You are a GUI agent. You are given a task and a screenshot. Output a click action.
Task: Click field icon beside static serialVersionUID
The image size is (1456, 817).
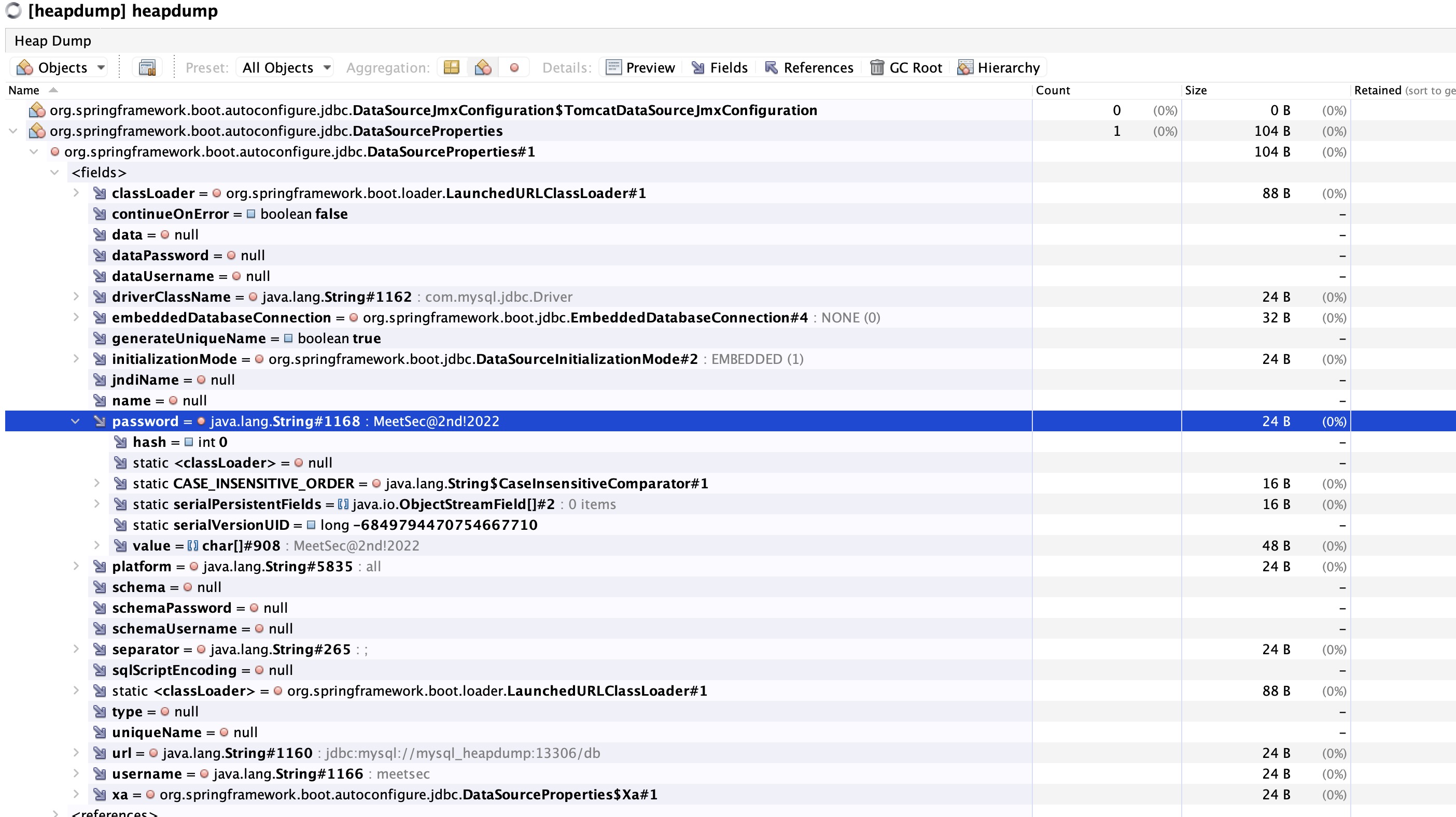pos(120,525)
